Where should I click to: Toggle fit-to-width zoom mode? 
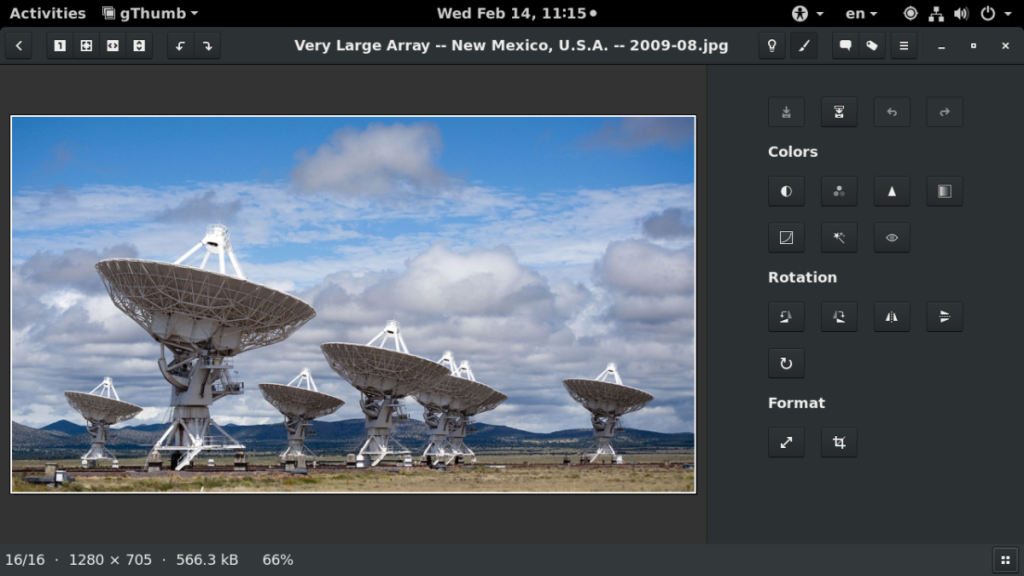pos(113,46)
